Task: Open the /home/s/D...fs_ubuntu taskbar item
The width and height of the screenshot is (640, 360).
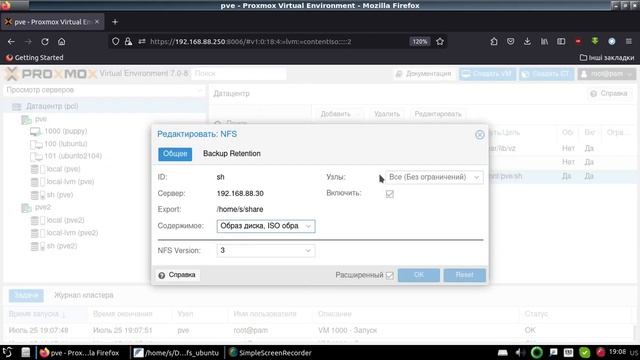Action: click(178, 353)
